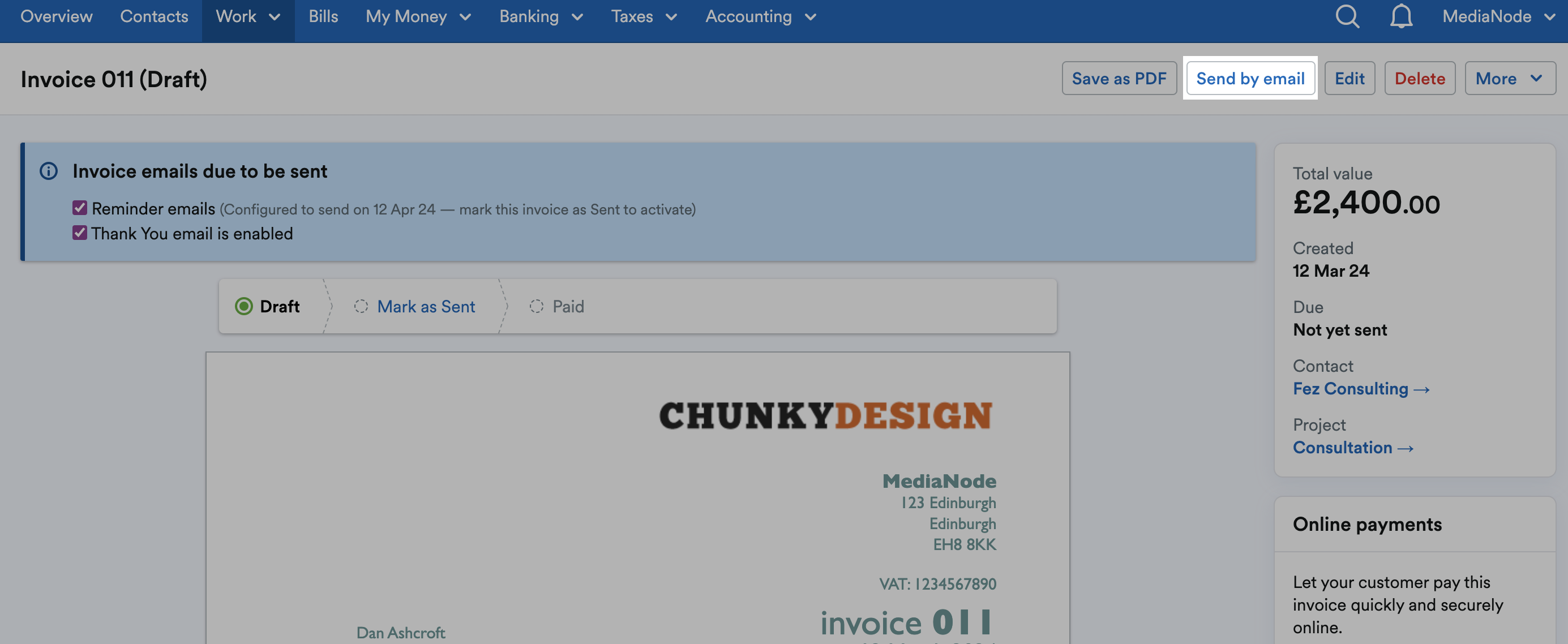
Task: Open the Contacts section
Action: pyautogui.click(x=154, y=16)
